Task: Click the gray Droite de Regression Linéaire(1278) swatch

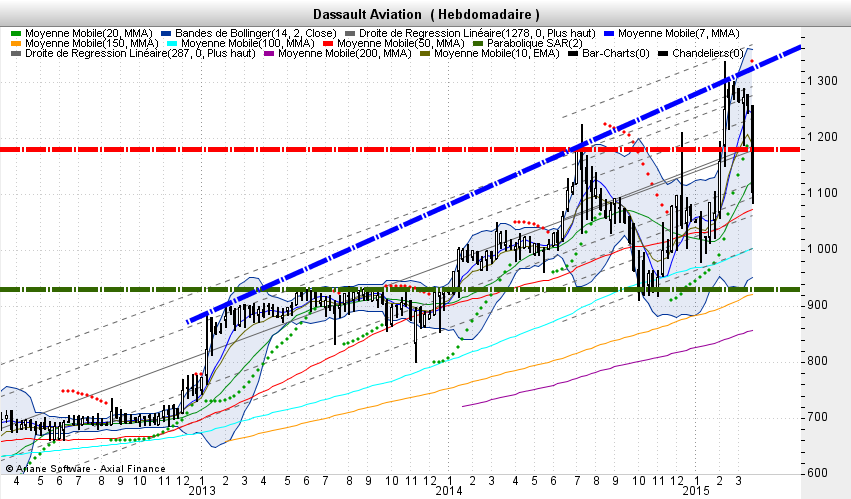Action: click(x=350, y=34)
